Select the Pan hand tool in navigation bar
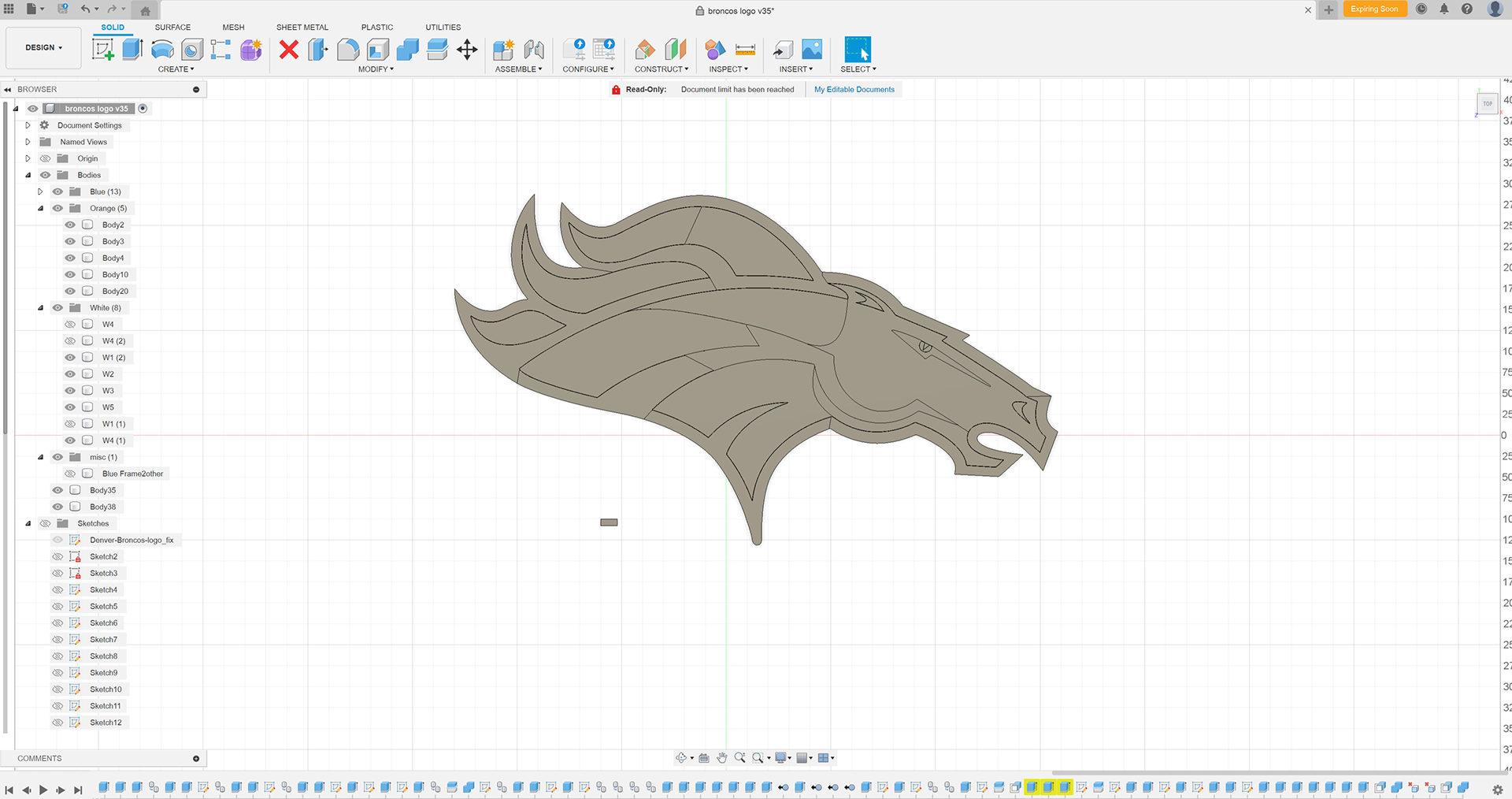This screenshot has width=1512, height=799. click(x=722, y=758)
